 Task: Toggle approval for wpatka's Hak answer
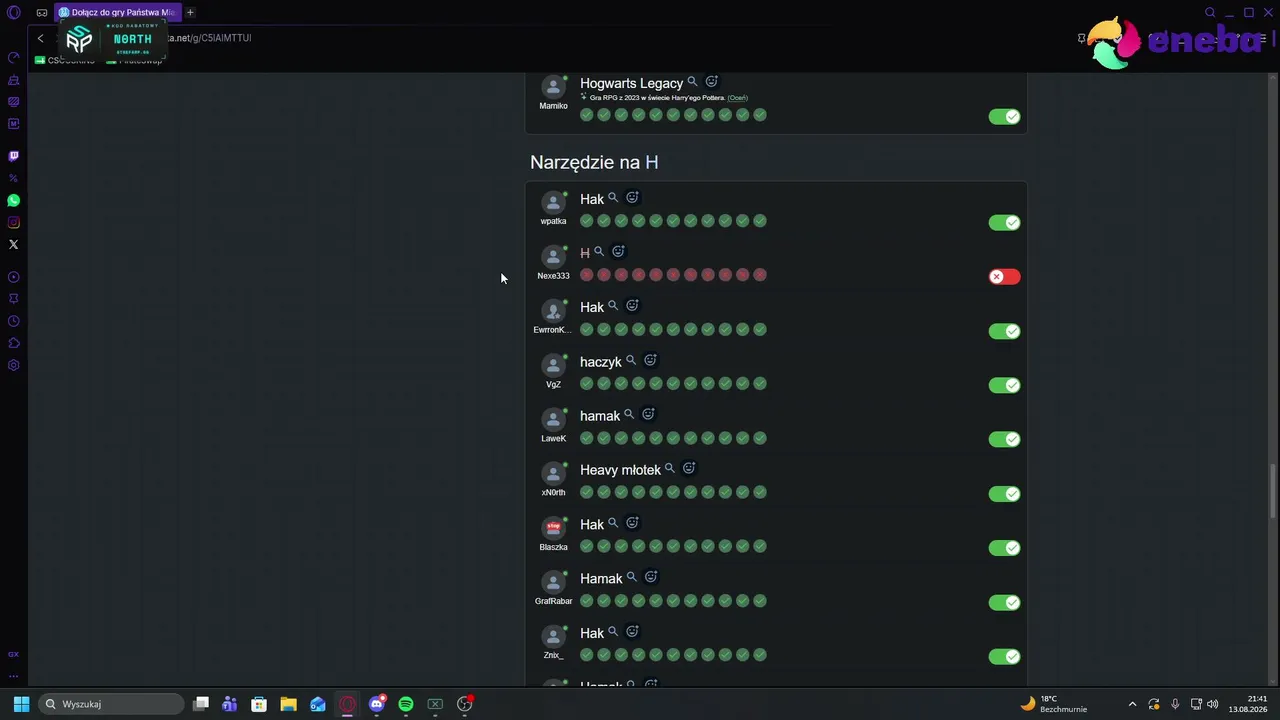point(1005,222)
